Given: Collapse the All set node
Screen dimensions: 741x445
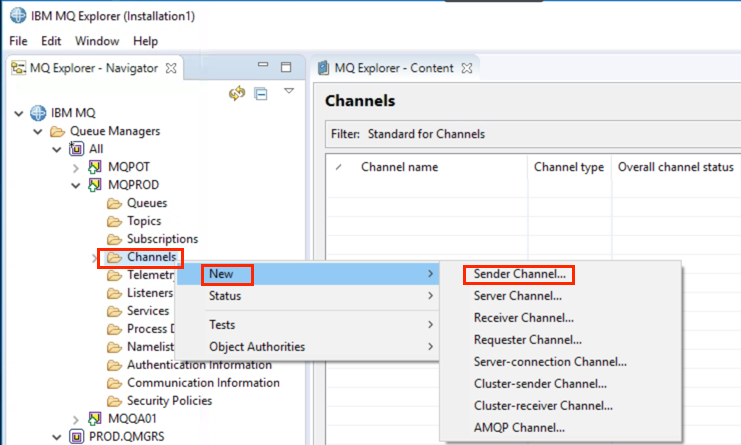Looking at the screenshot, I should point(57,149).
